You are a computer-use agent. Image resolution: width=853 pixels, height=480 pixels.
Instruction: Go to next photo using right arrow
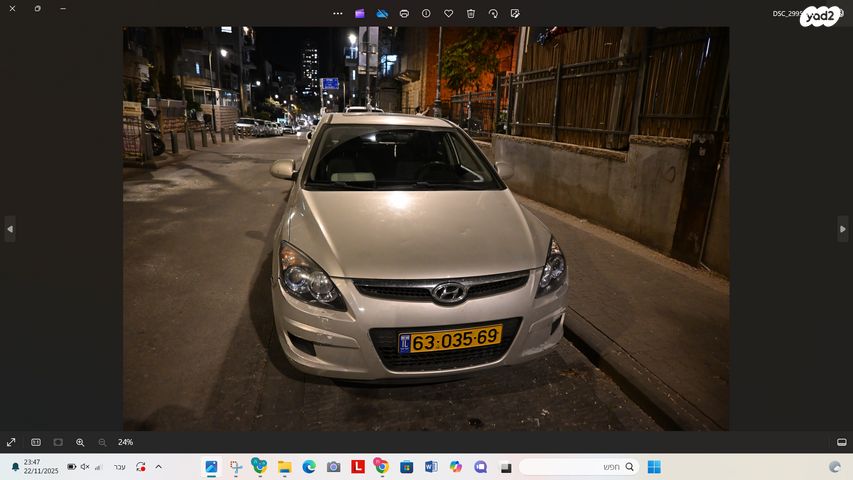point(843,229)
